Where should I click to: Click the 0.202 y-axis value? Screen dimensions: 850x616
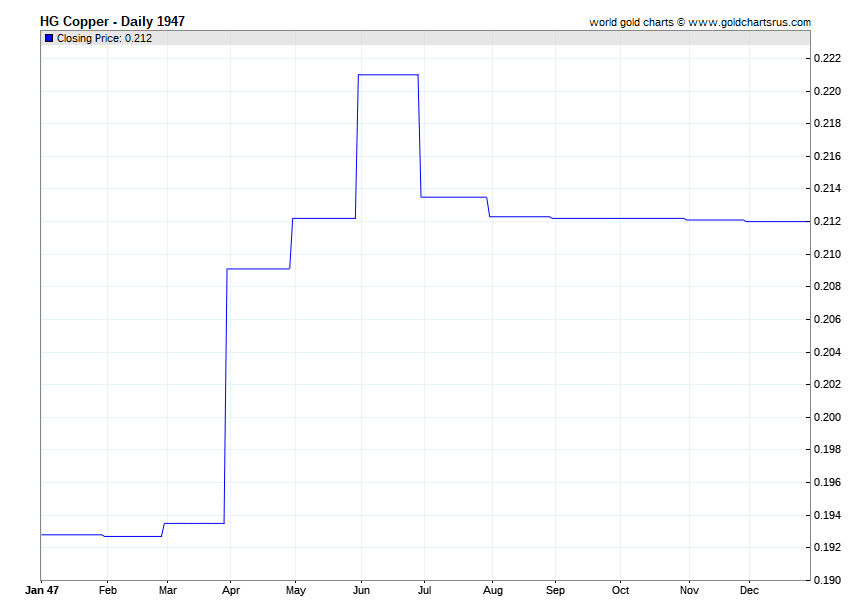[828, 384]
